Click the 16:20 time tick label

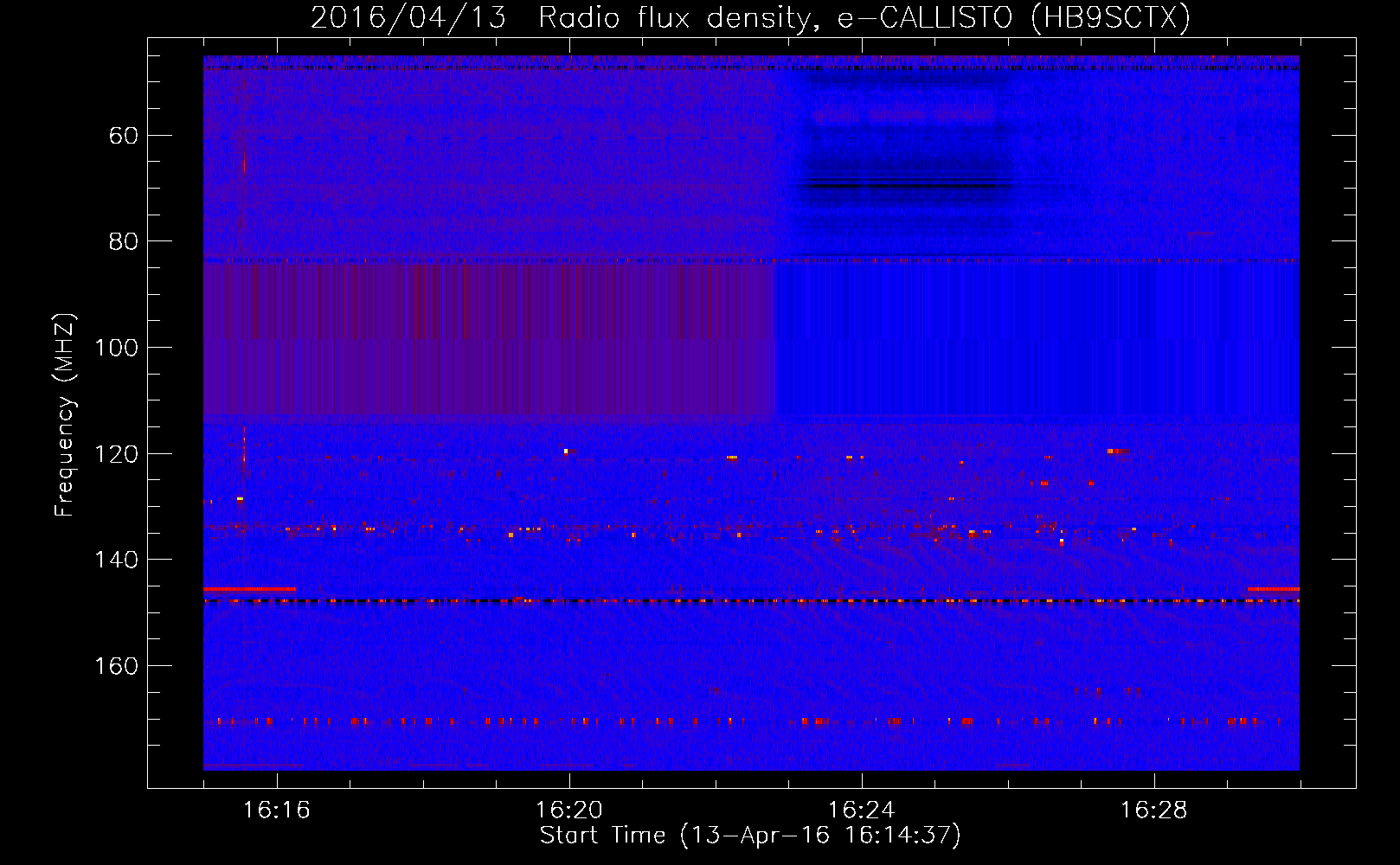coord(569,811)
